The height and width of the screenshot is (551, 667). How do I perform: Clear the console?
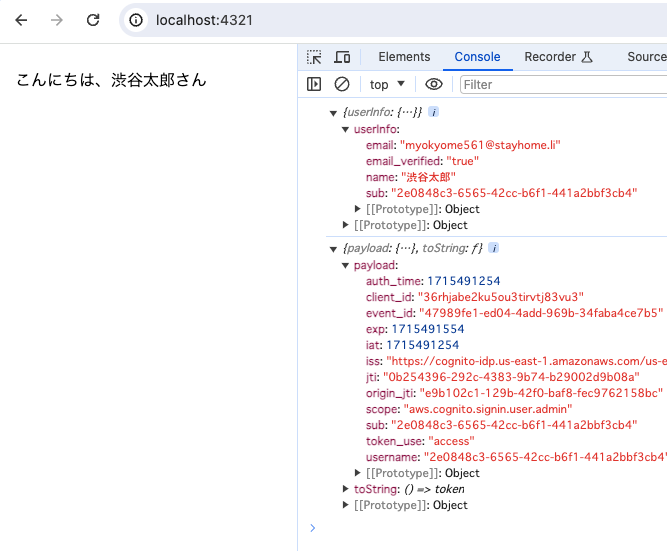tap(342, 84)
